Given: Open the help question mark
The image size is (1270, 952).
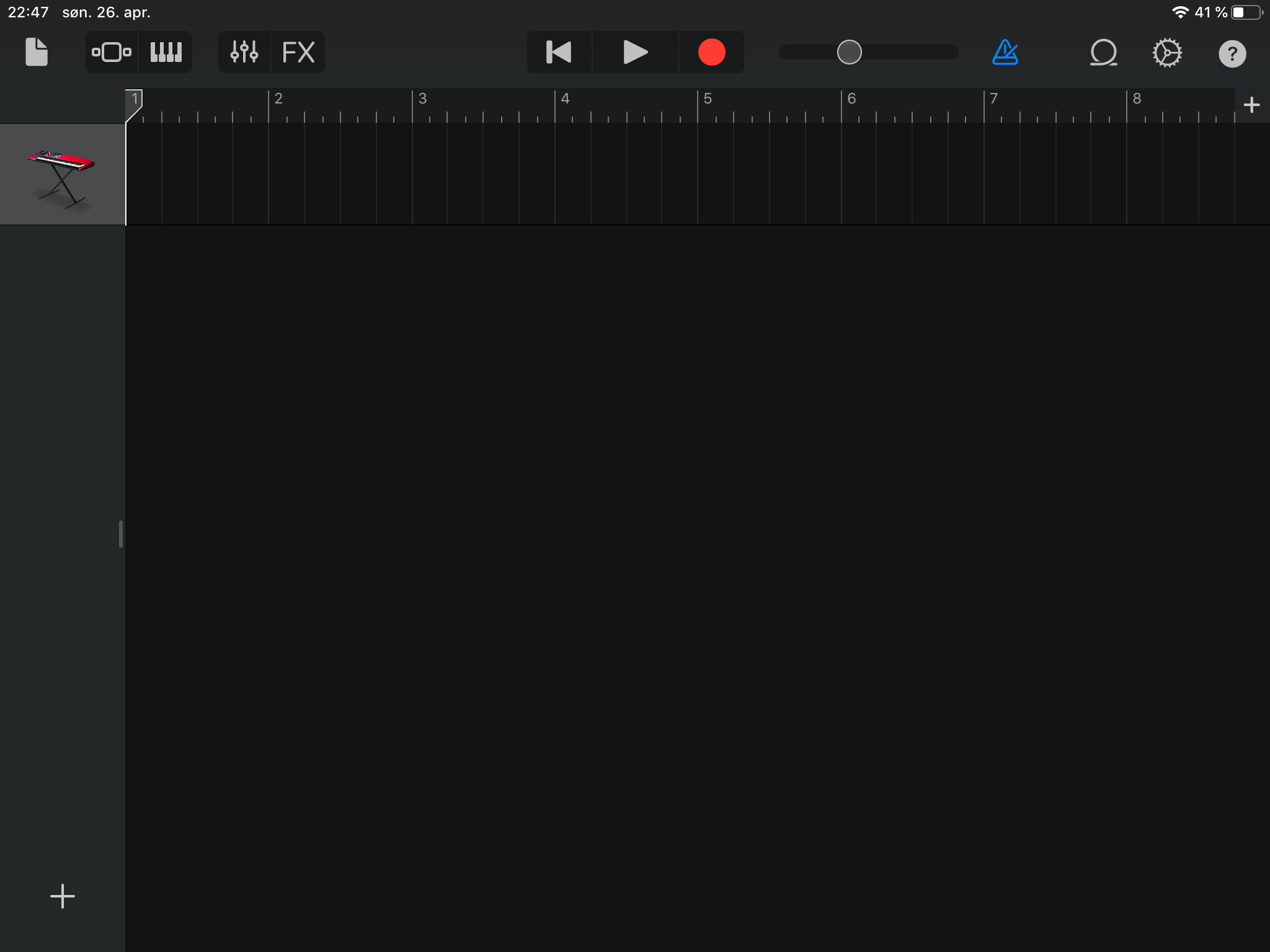Looking at the screenshot, I should (x=1232, y=53).
